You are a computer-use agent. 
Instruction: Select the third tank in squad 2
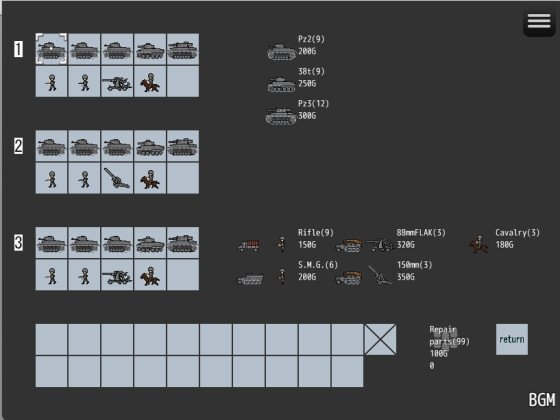(x=117, y=146)
